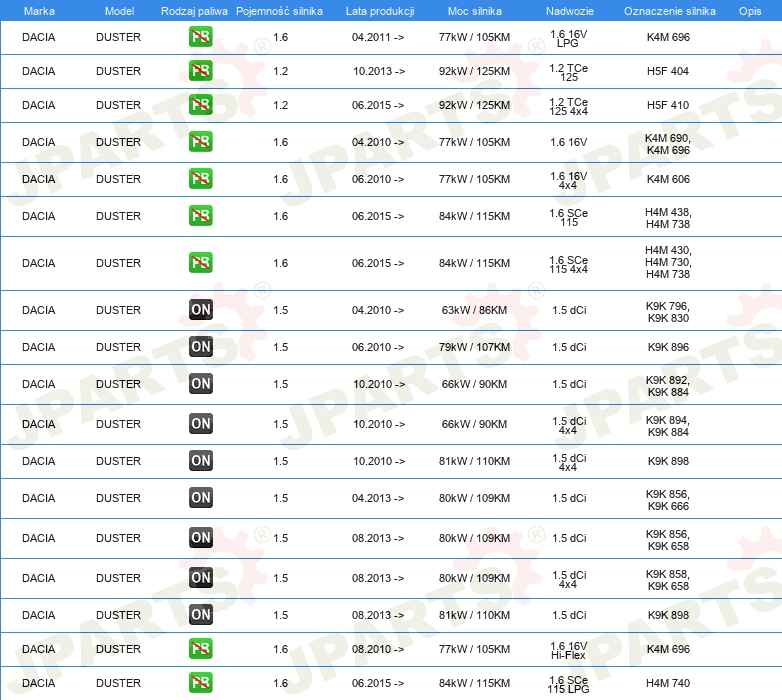This screenshot has height=700, width=782.
Task: Click the Rodzaj paliwa column header
Action: [194, 11]
